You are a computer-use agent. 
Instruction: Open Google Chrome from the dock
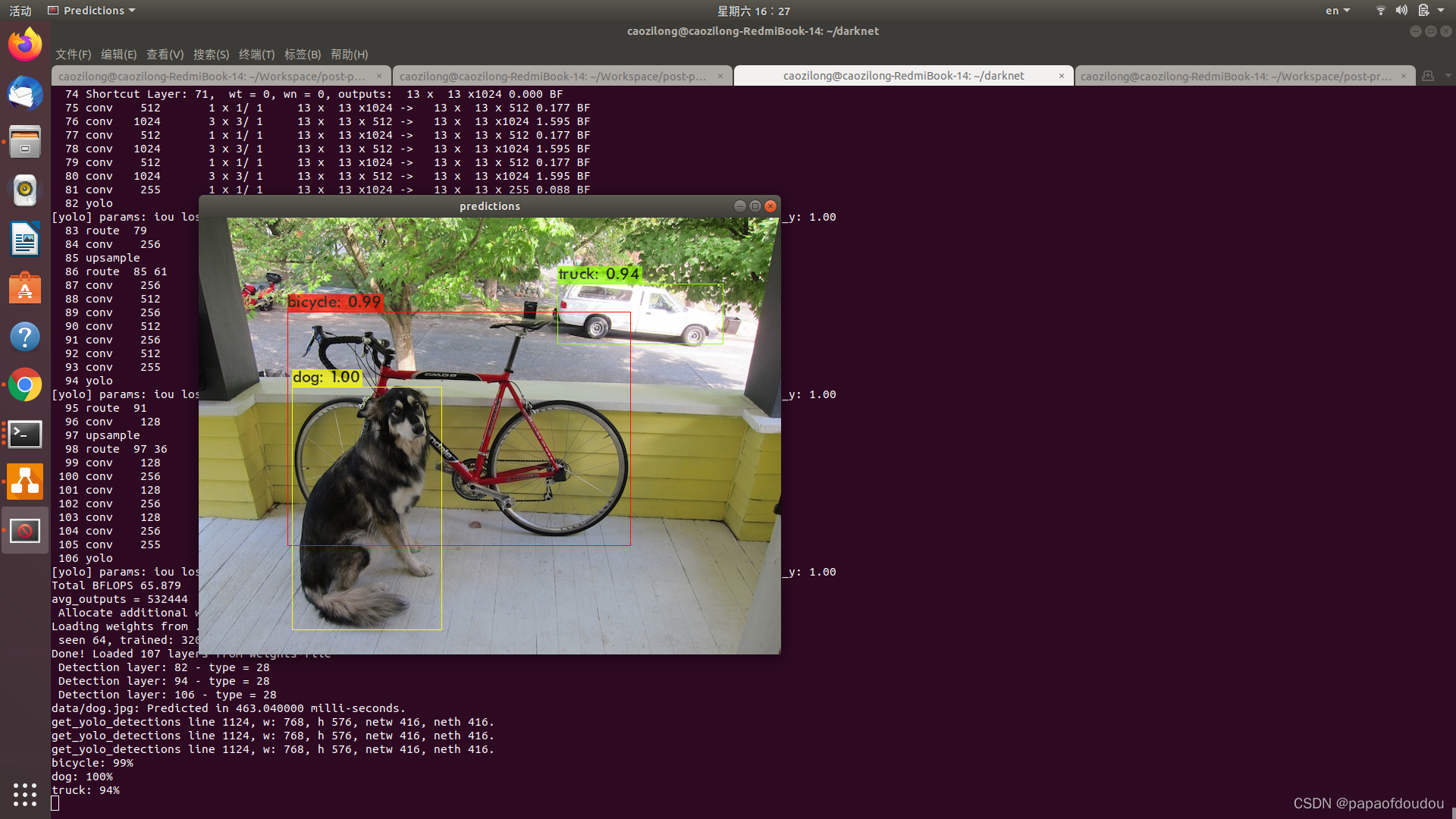pyautogui.click(x=25, y=385)
